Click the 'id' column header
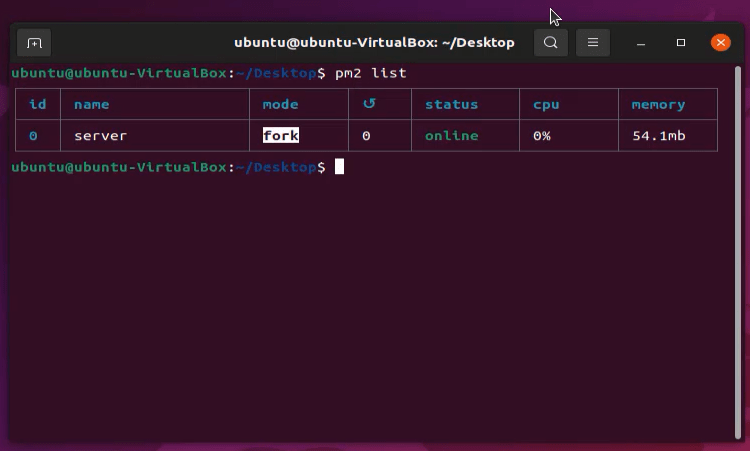Viewport: 750px width, 451px height. 38,104
